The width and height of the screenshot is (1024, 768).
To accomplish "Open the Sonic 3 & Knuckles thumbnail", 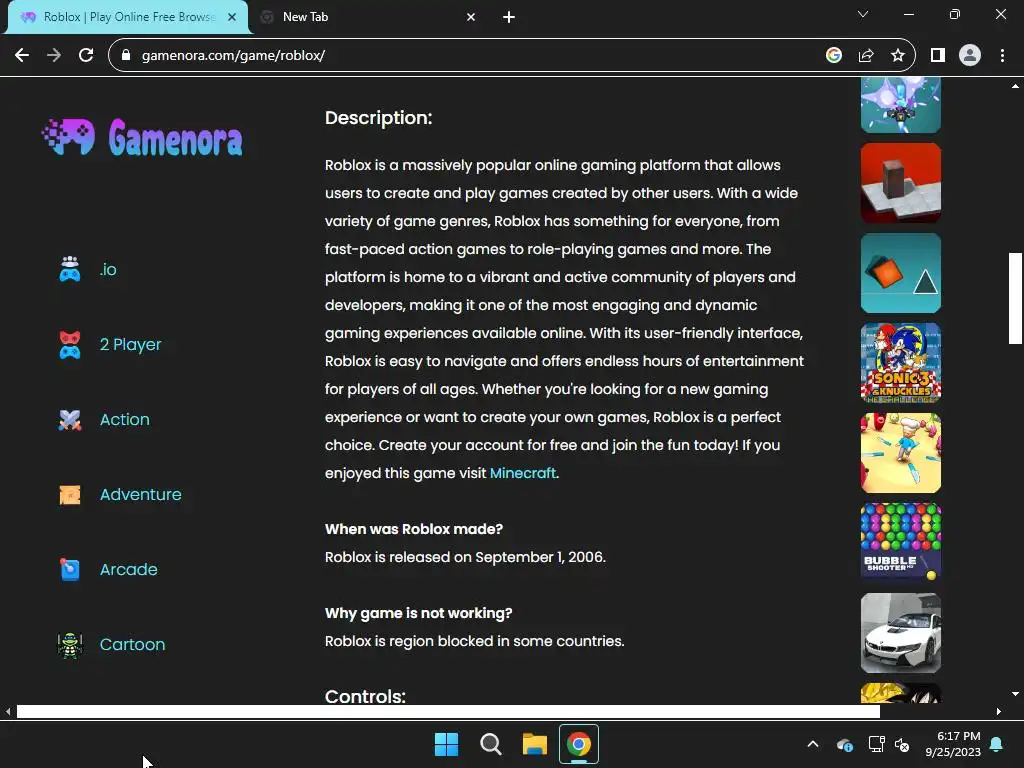I will click(901, 363).
